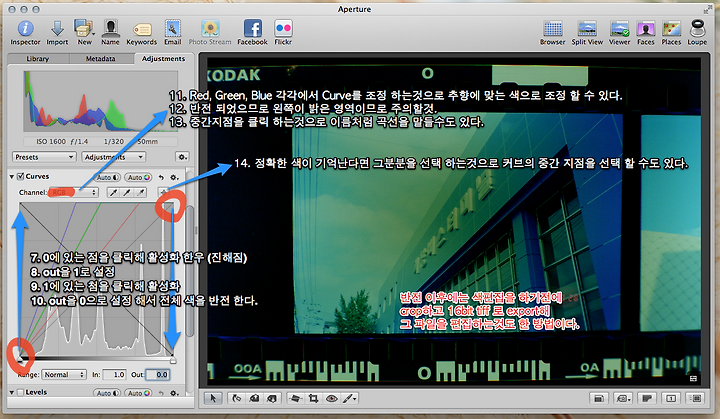Click the full screen button in title bar
Screen dimensions: 720x419
point(708,9)
